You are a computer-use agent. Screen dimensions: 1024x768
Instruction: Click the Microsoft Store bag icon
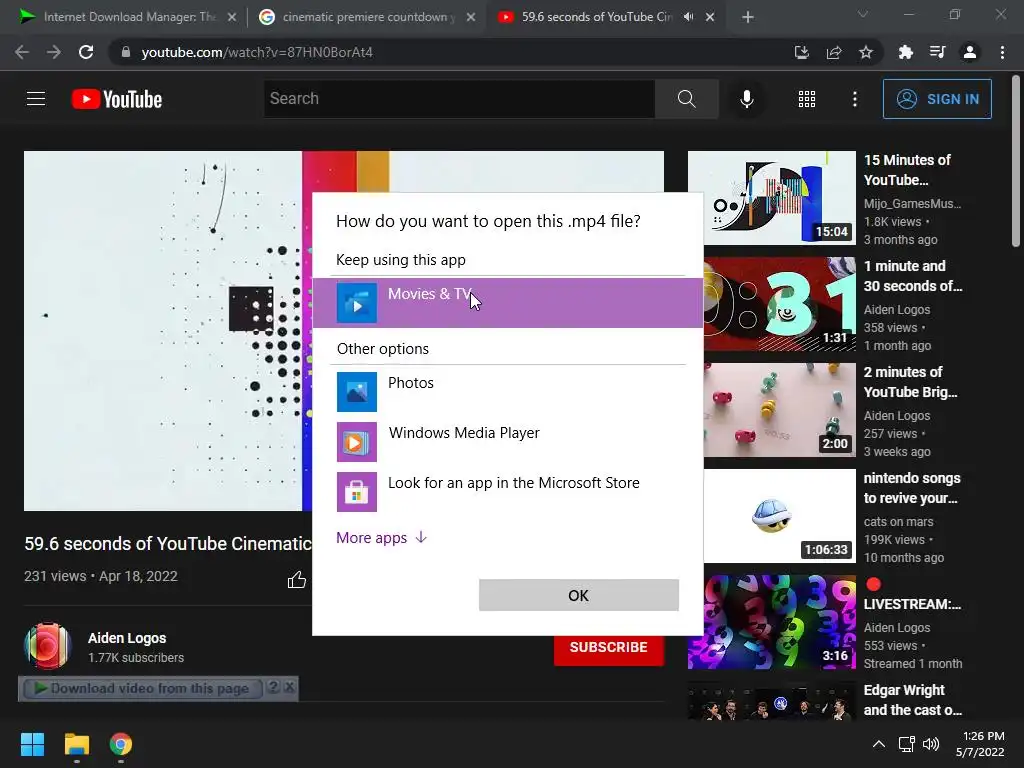(357, 492)
